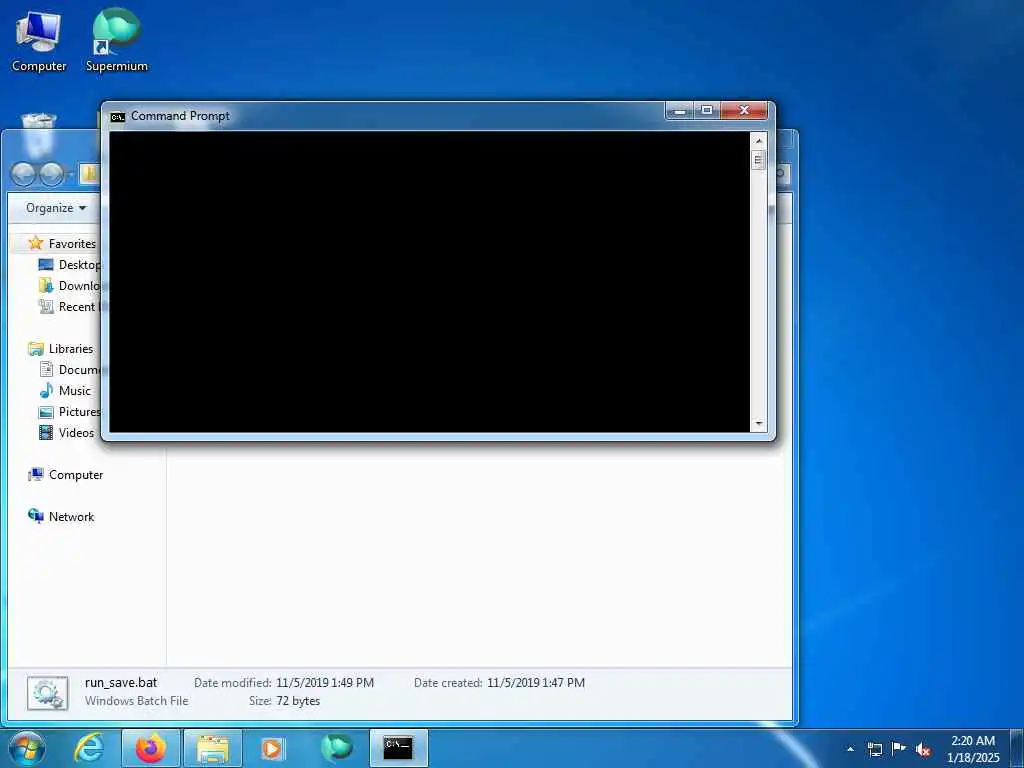
Task: Click the Size value 72 bytes
Action: tap(298, 701)
